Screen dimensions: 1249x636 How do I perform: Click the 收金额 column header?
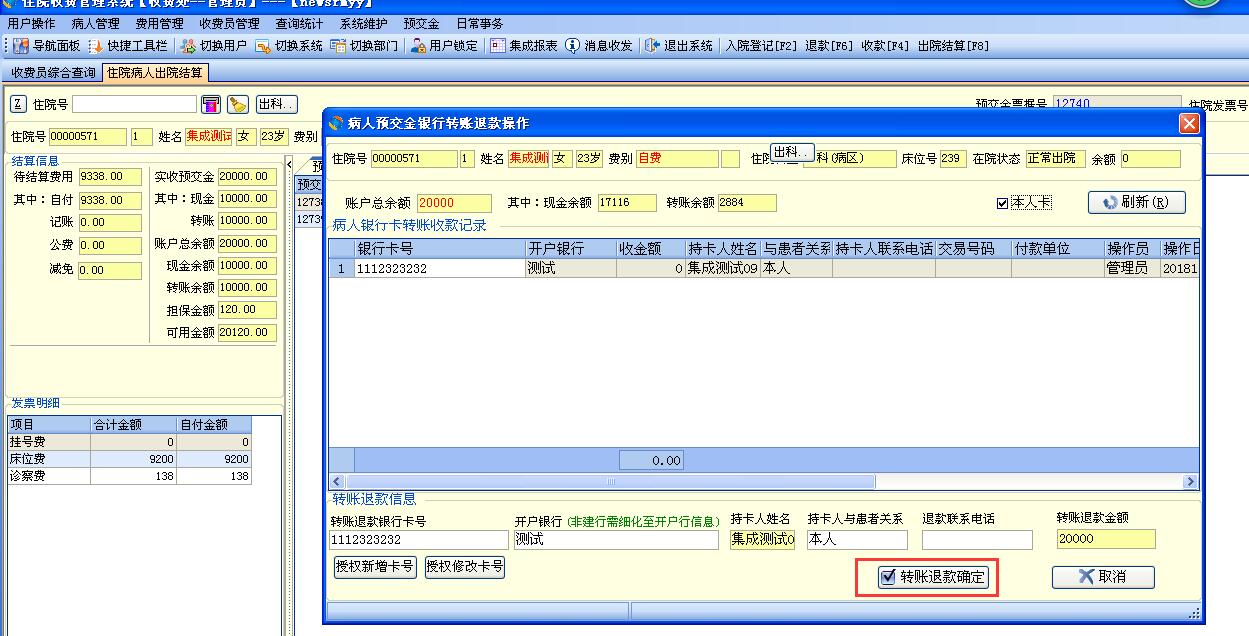[651, 249]
